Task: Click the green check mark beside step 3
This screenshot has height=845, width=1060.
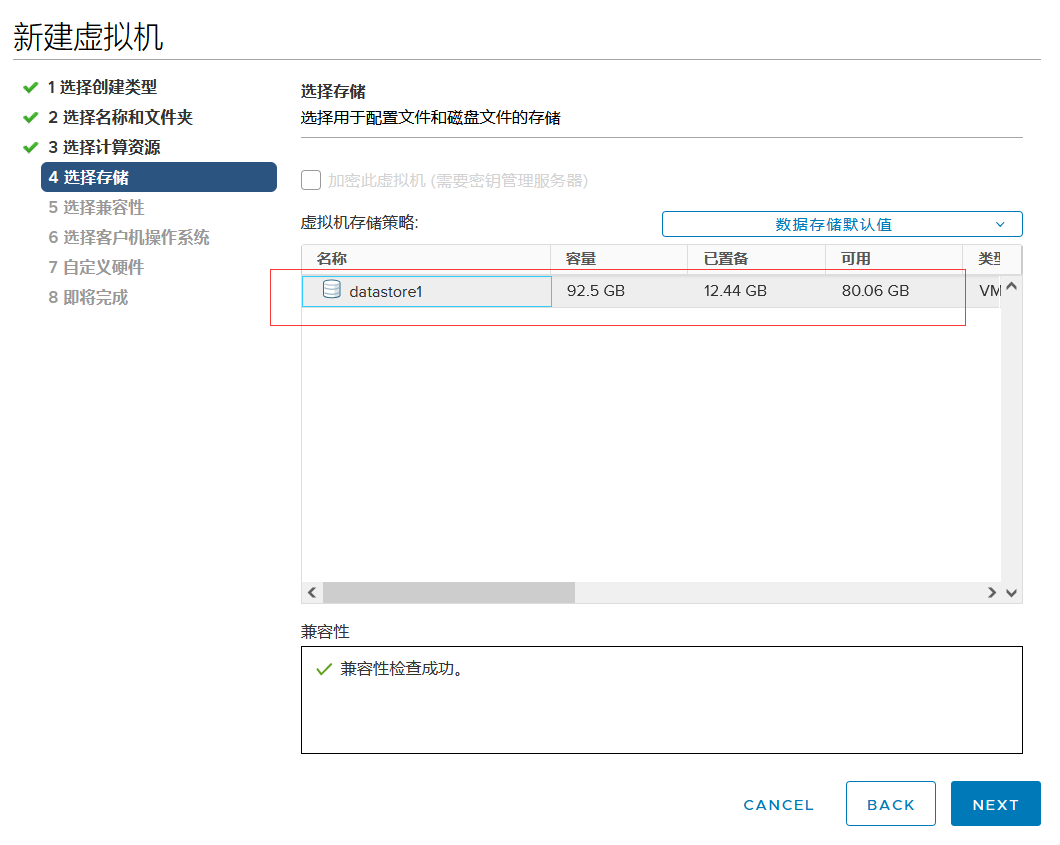Action: tap(30, 147)
